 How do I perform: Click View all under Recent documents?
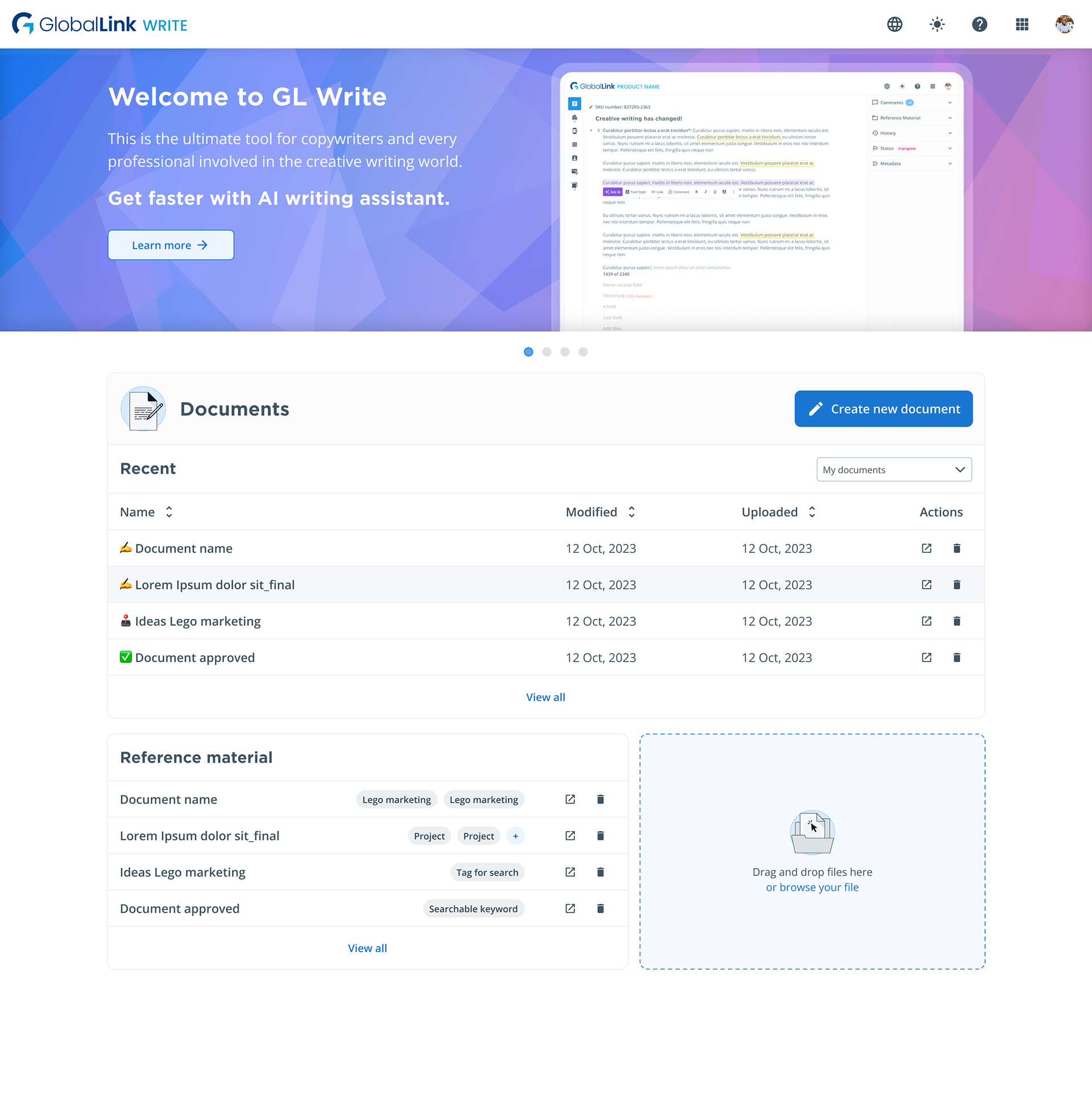point(545,697)
